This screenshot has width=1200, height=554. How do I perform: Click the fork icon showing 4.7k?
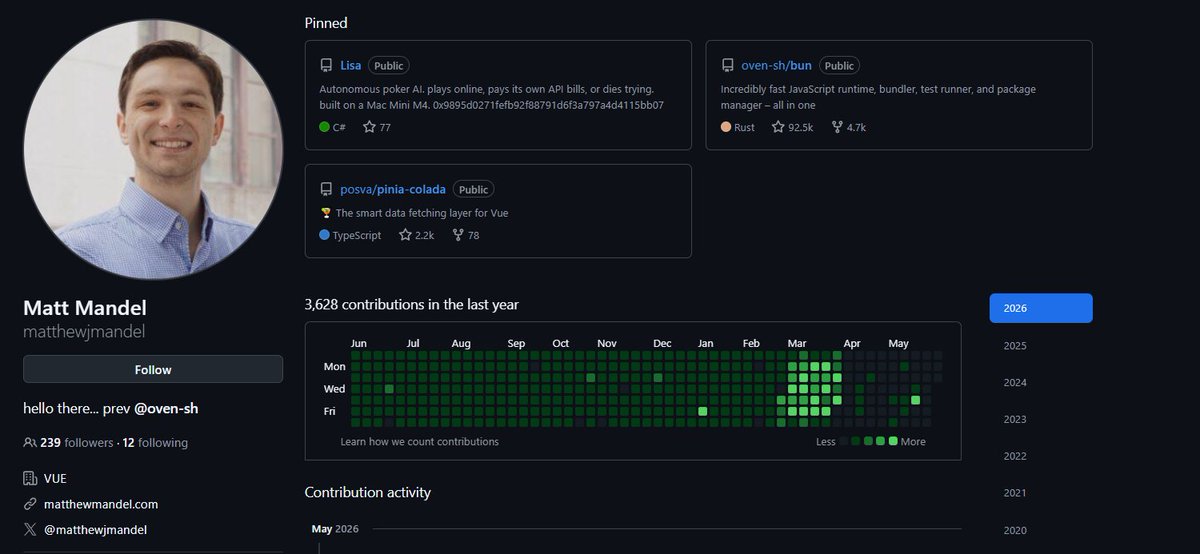837,127
